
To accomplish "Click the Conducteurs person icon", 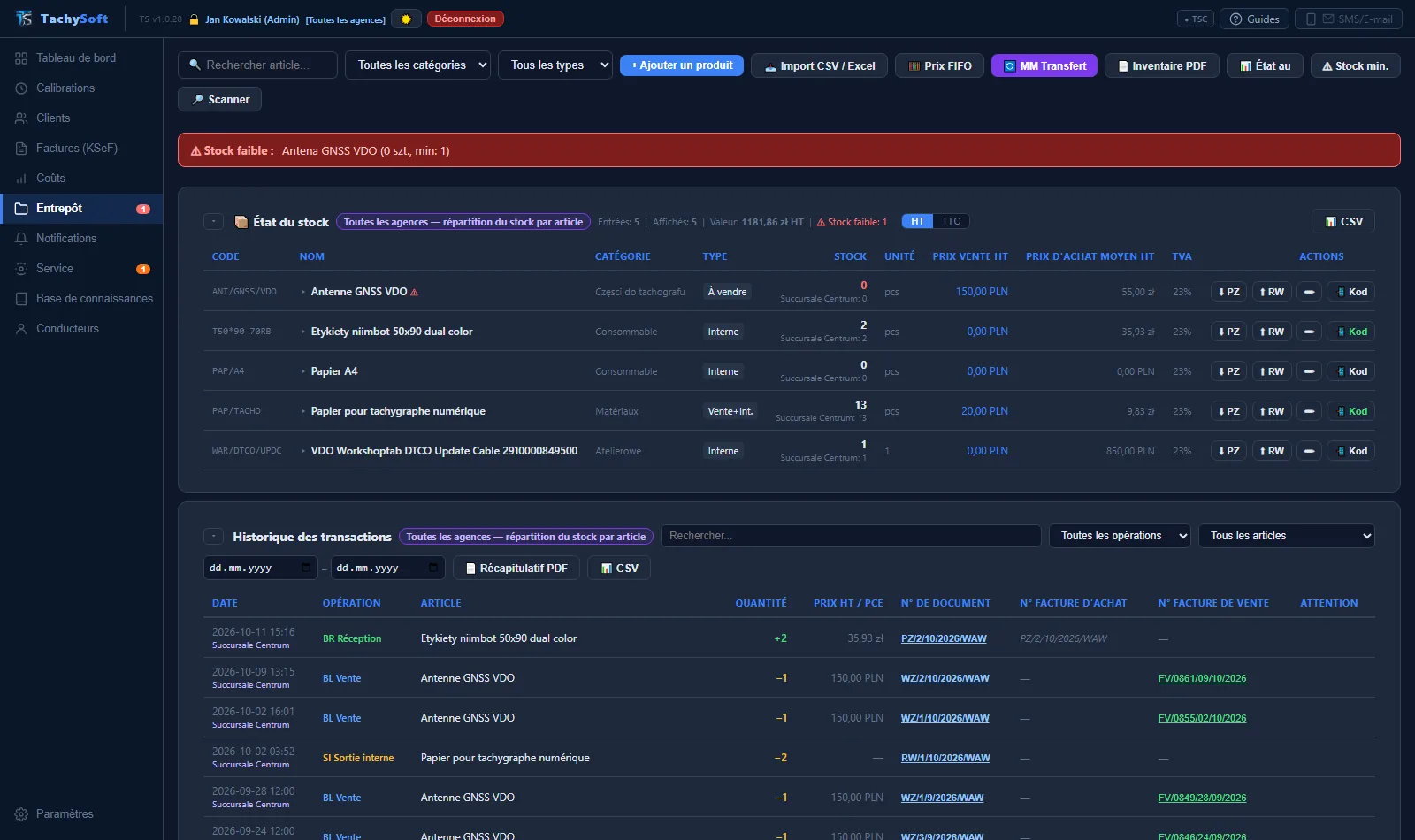I will tap(21, 329).
